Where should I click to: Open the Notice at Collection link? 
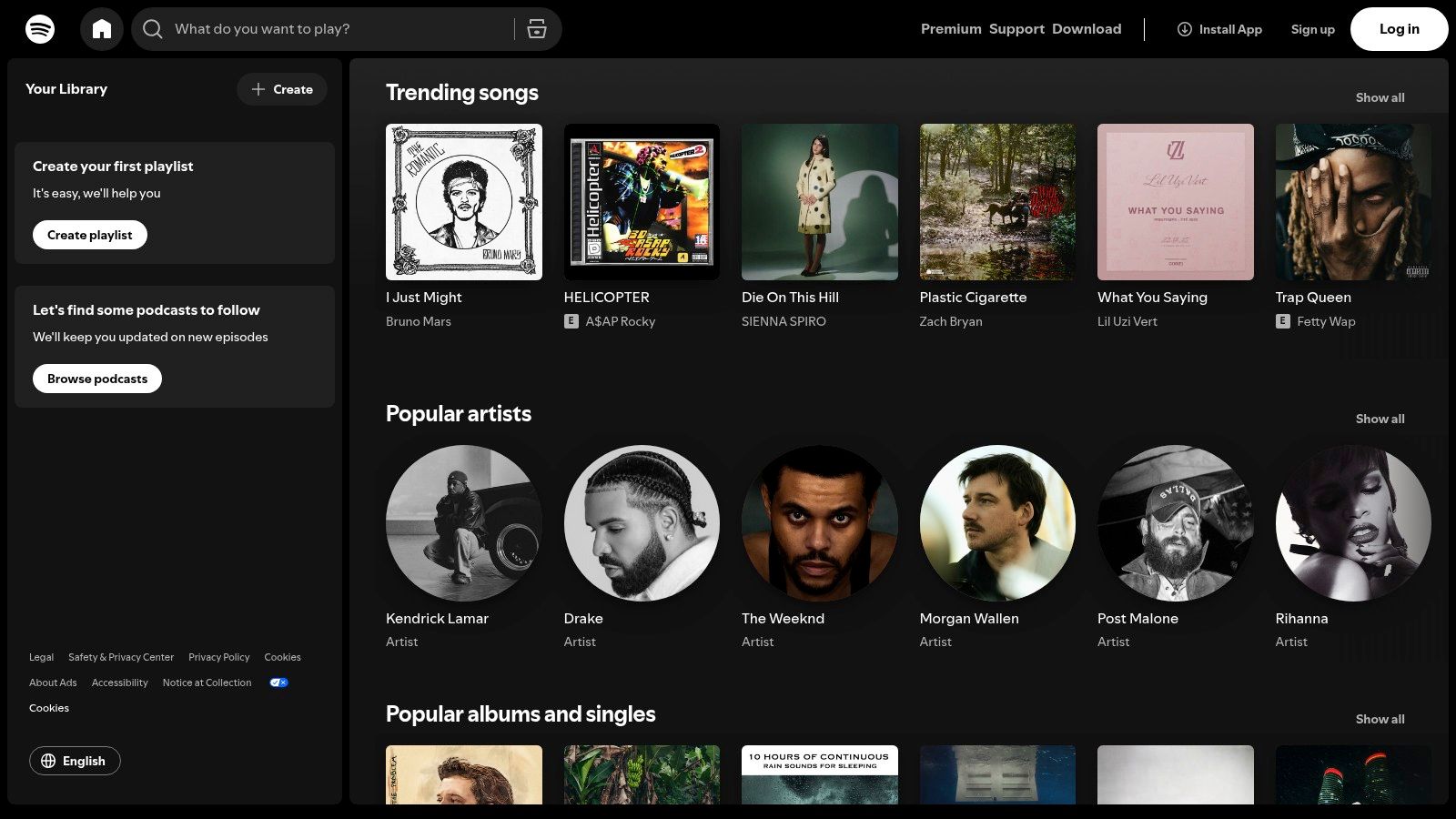(207, 682)
